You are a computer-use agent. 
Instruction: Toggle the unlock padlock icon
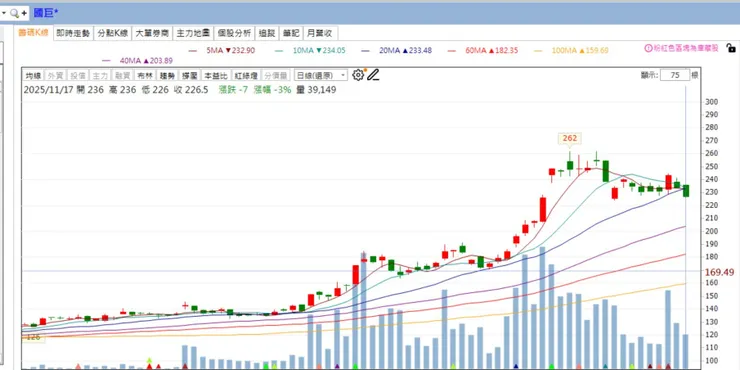(731, 48)
